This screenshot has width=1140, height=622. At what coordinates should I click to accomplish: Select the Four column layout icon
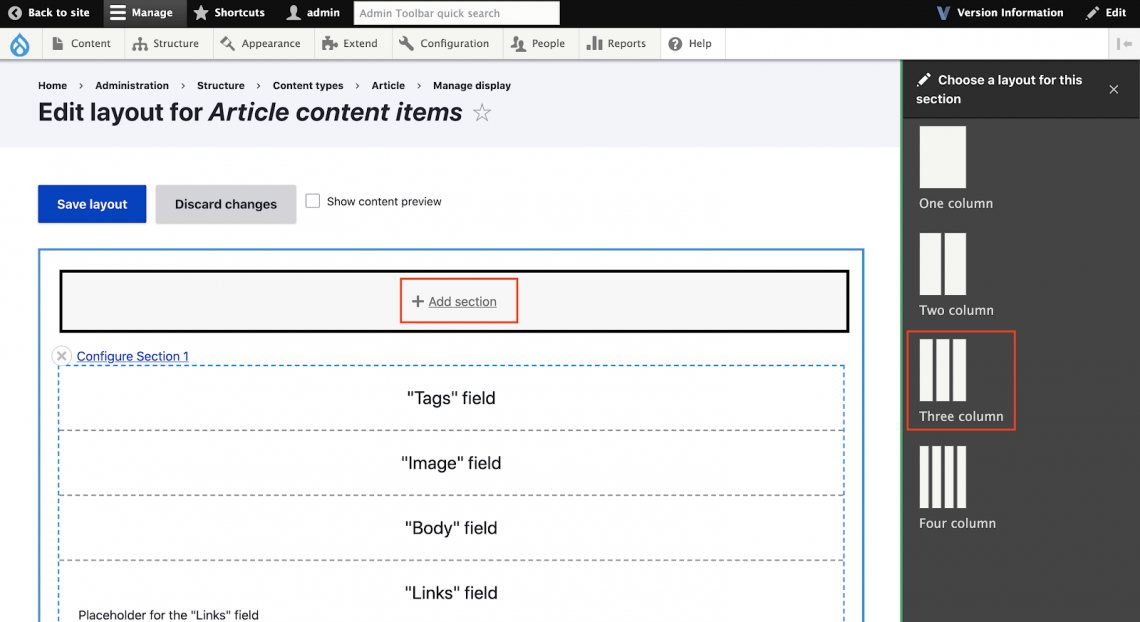pyautogui.click(x=942, y=477)
